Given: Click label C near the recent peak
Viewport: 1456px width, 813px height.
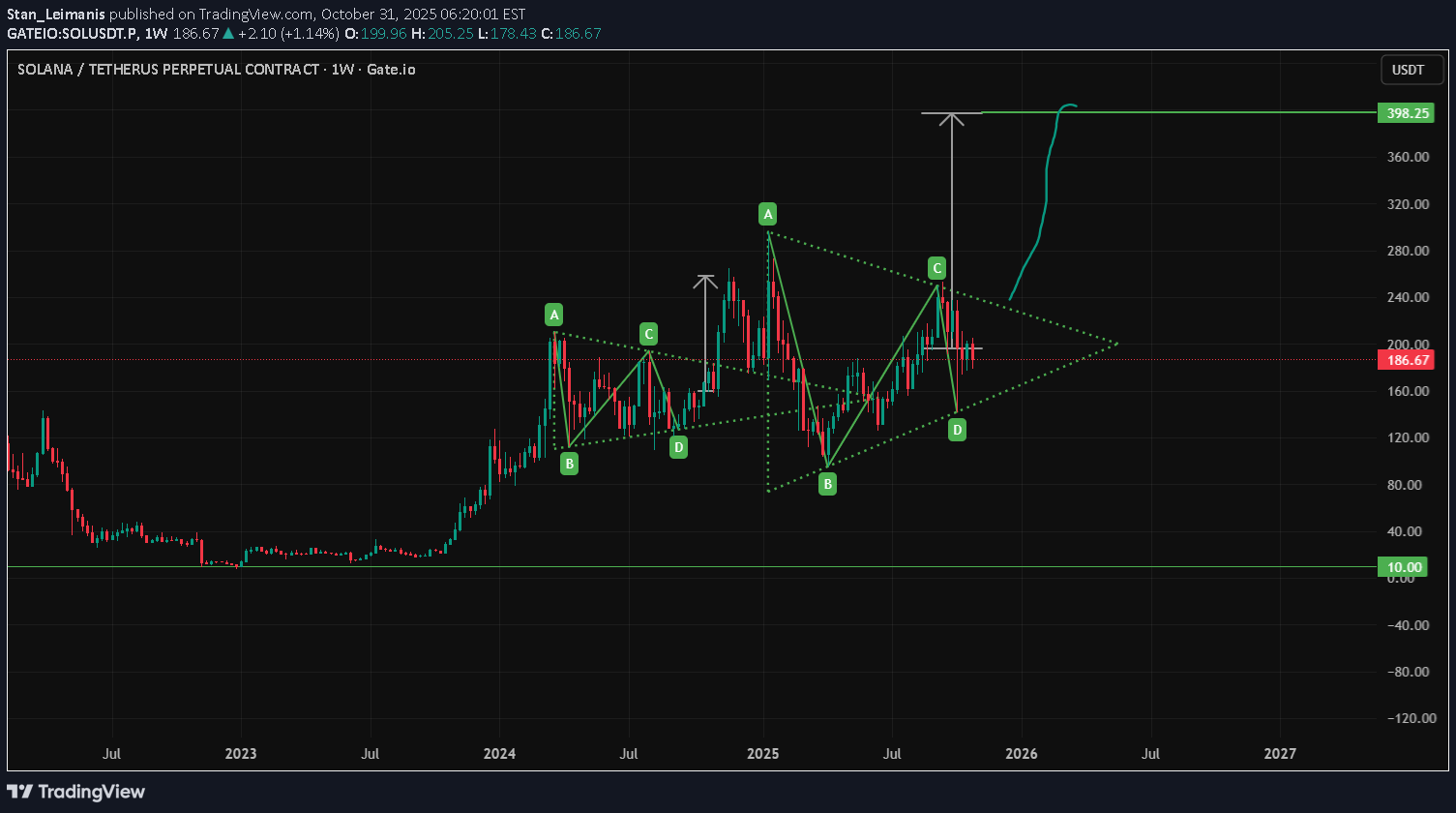Looking at the screenshot, I should (936, 268).
